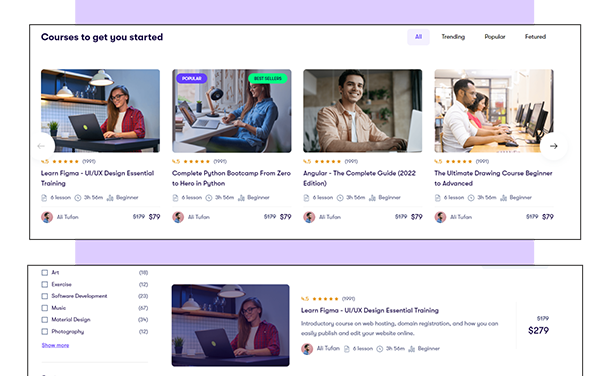The image size is (600, 376).
Task: Click Ali Tufan avatar on Python Bootcamp card
Action: 178,217
